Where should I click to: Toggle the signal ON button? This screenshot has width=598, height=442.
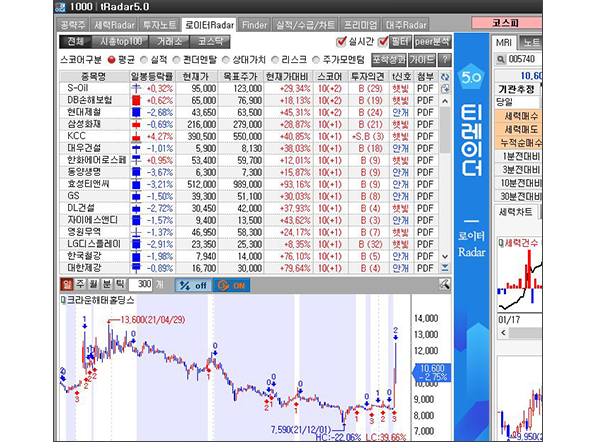click(231, 285)
